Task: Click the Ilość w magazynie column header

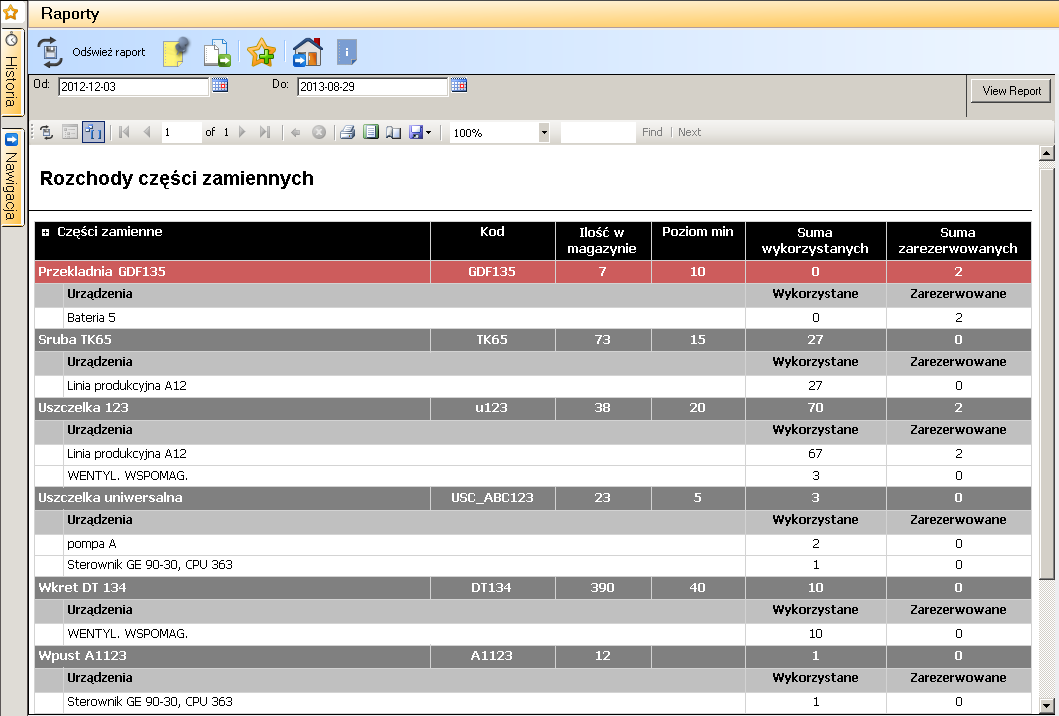Action: [602, 240]
